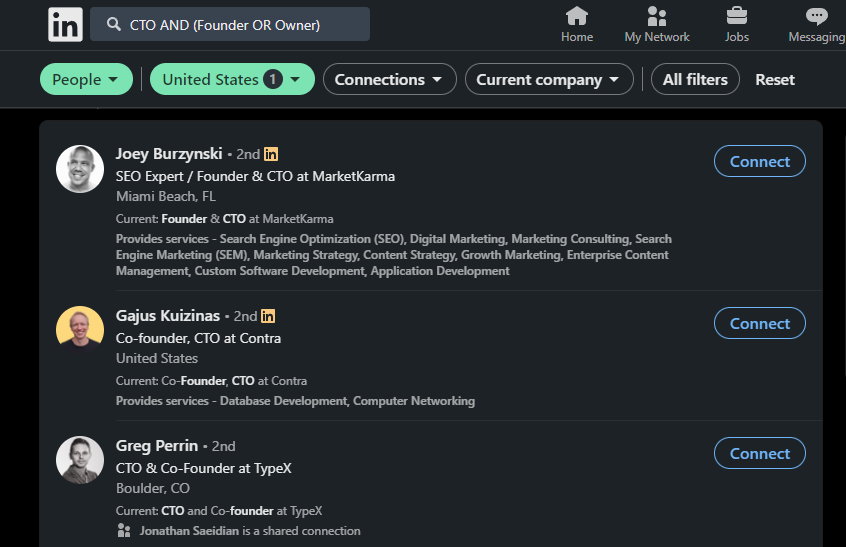
Task: Open Greg Perrin's profile name link
Action: coord(157,446)
